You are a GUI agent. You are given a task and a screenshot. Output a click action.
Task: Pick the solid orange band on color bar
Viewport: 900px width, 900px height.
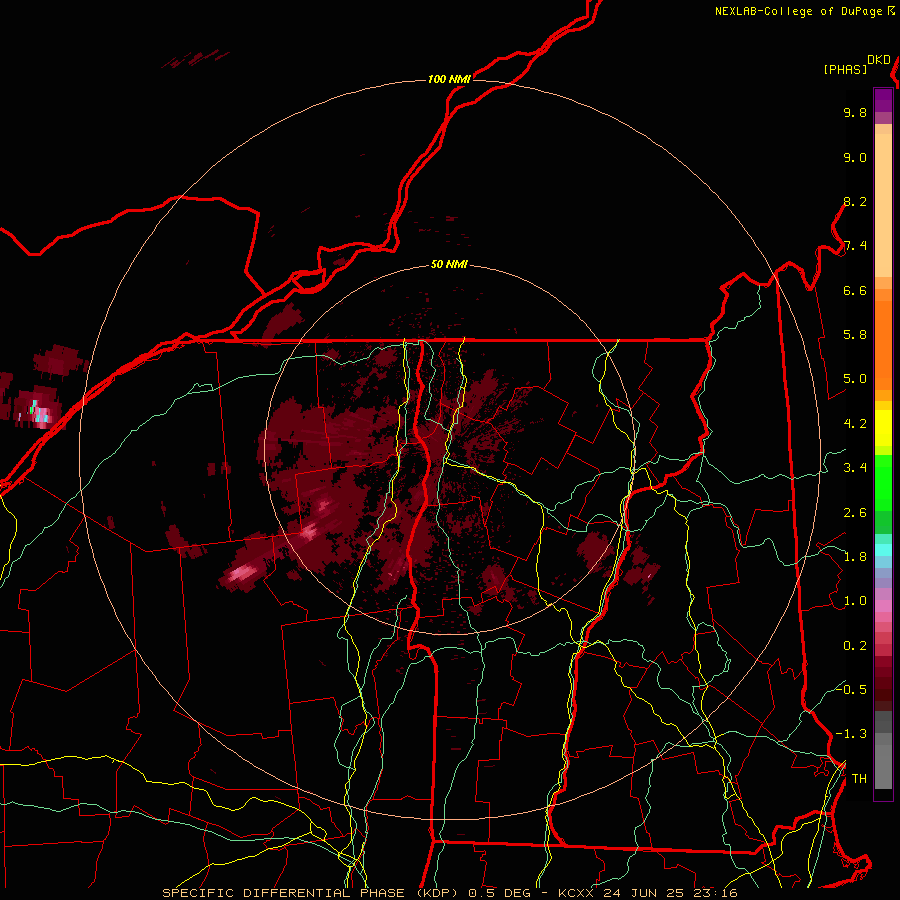click(883, 344)
